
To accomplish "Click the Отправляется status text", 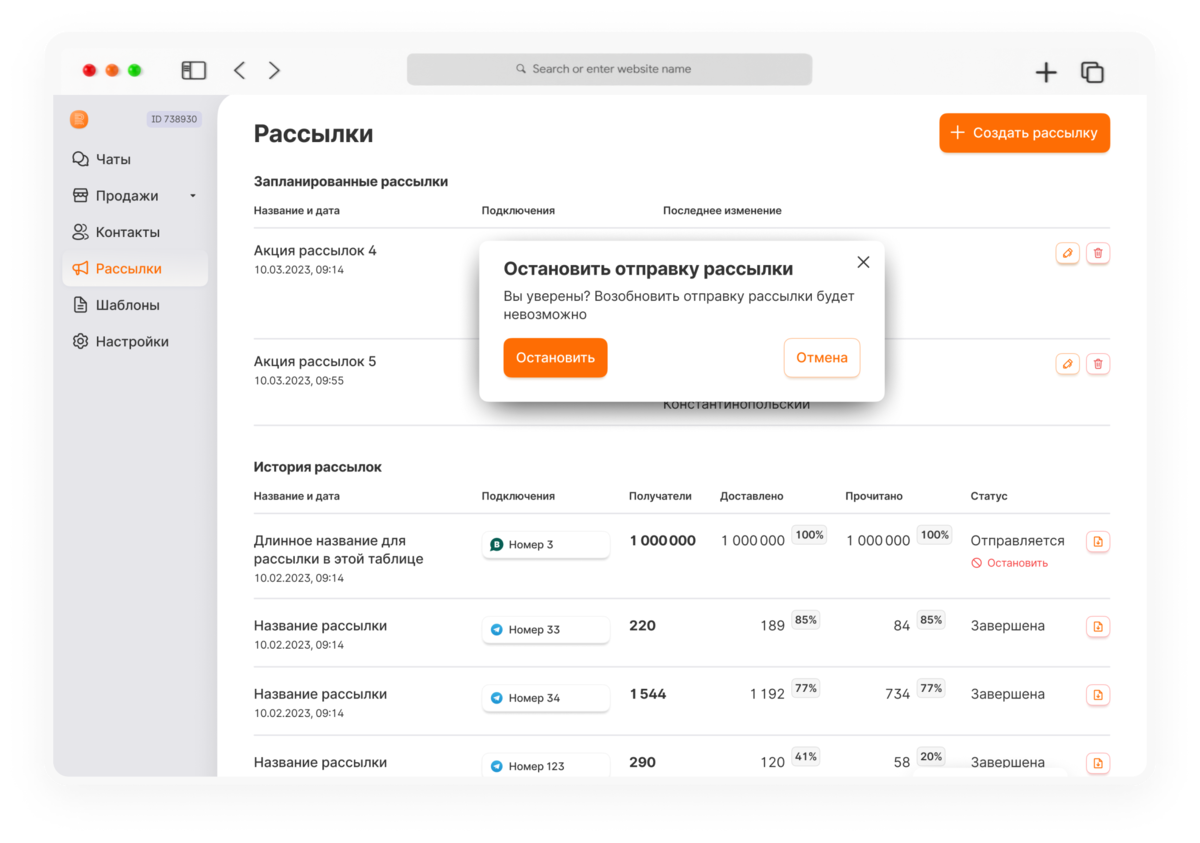I will click(1017, 540).
